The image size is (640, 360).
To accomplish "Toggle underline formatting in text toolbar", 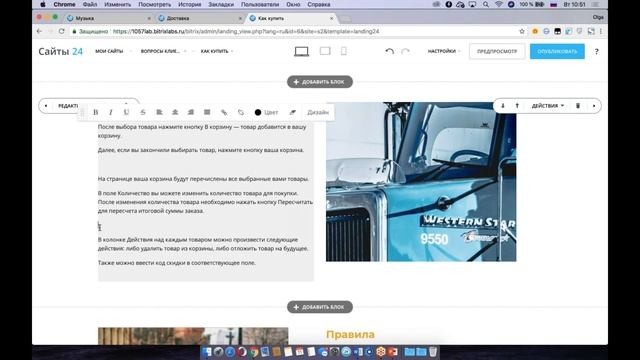I will [127, 112].
